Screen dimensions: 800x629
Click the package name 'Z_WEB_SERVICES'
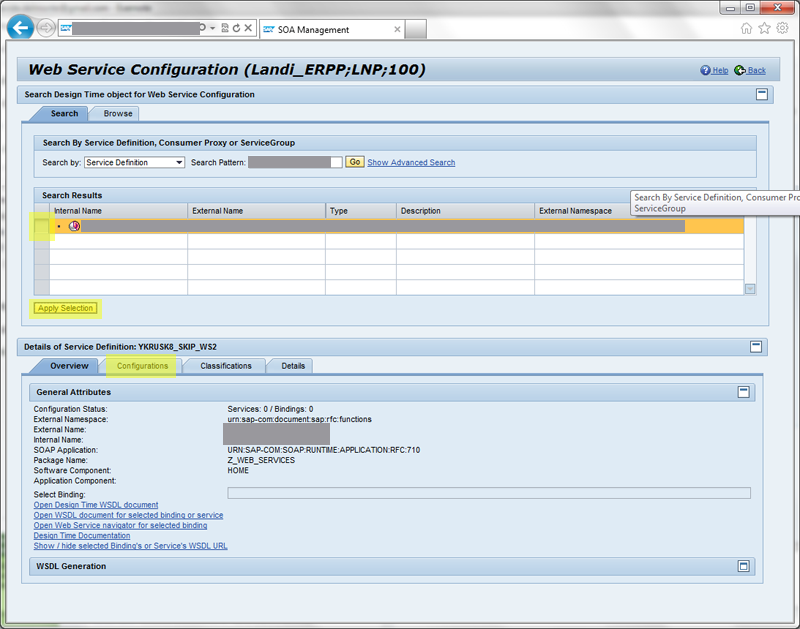coord(261,460)
